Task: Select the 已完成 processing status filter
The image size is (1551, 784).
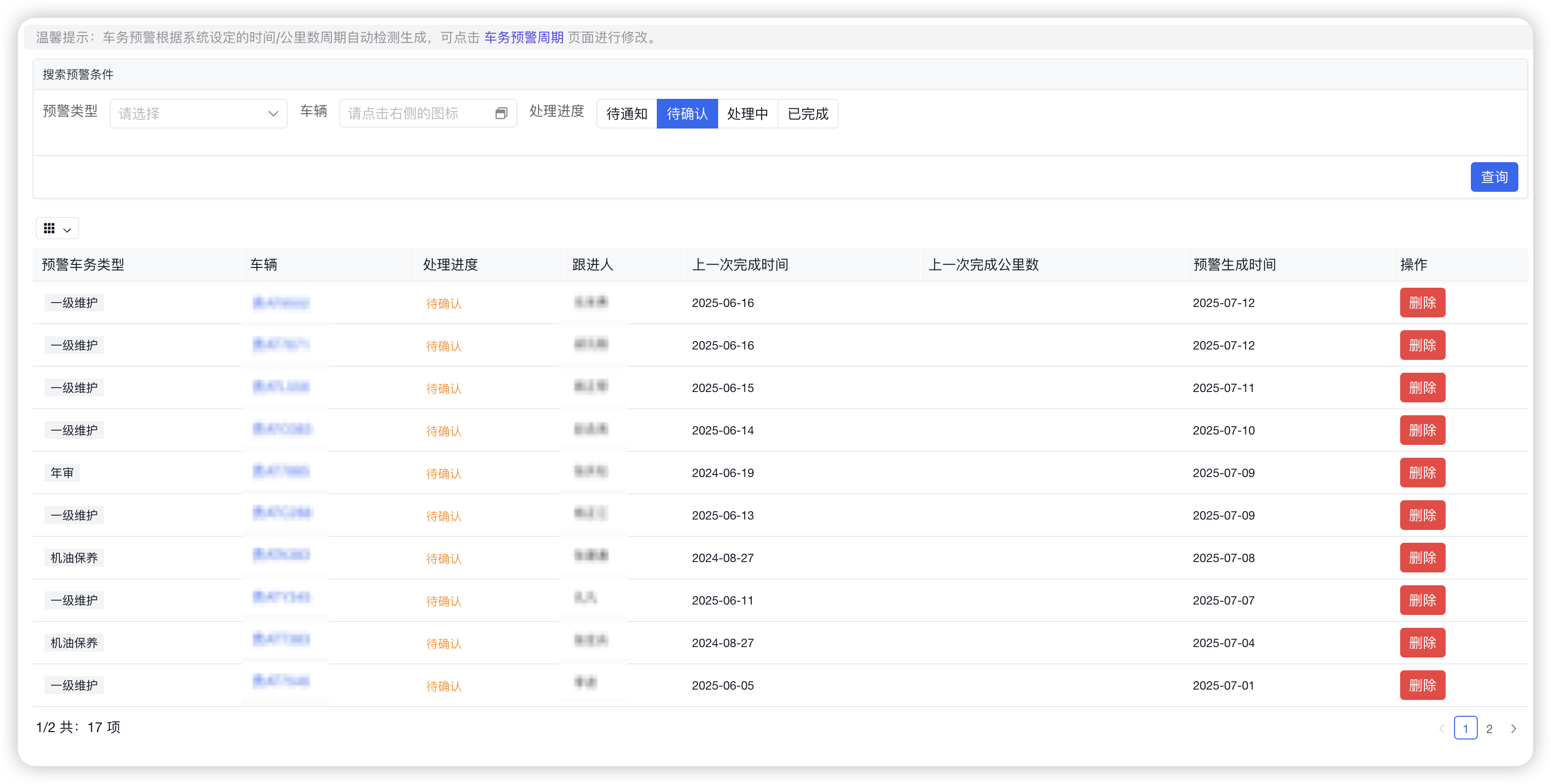Action: click(808, 113)
